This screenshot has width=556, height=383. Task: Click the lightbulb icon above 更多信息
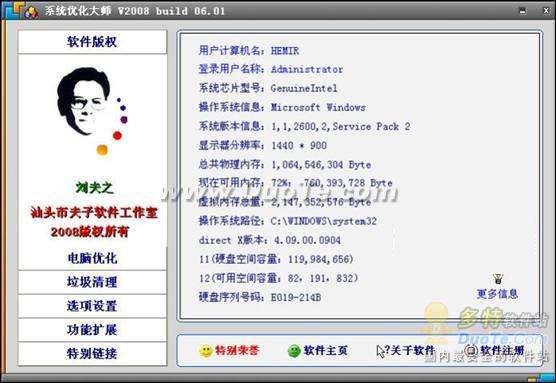click(x=498, y=279)
